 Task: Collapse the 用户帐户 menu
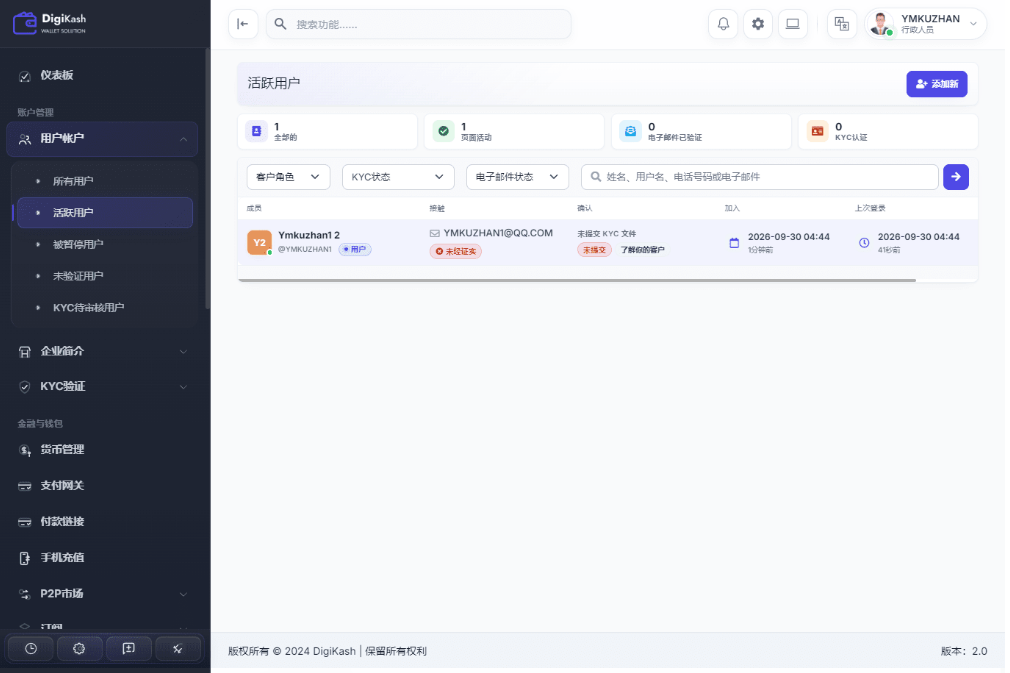[102, 138]
